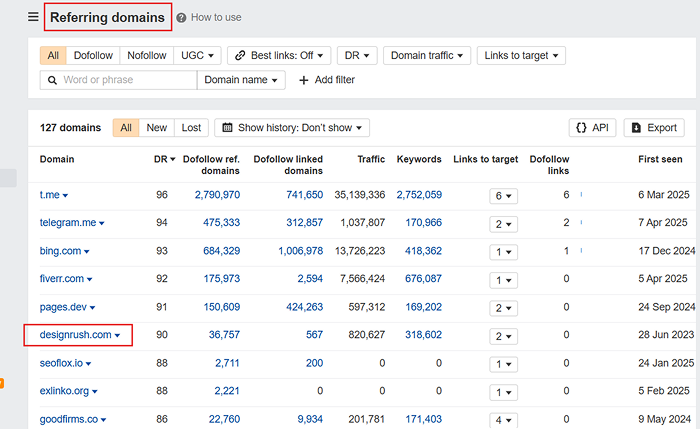
Task: Open the pages.dev domain link
Action: (63, 307)
